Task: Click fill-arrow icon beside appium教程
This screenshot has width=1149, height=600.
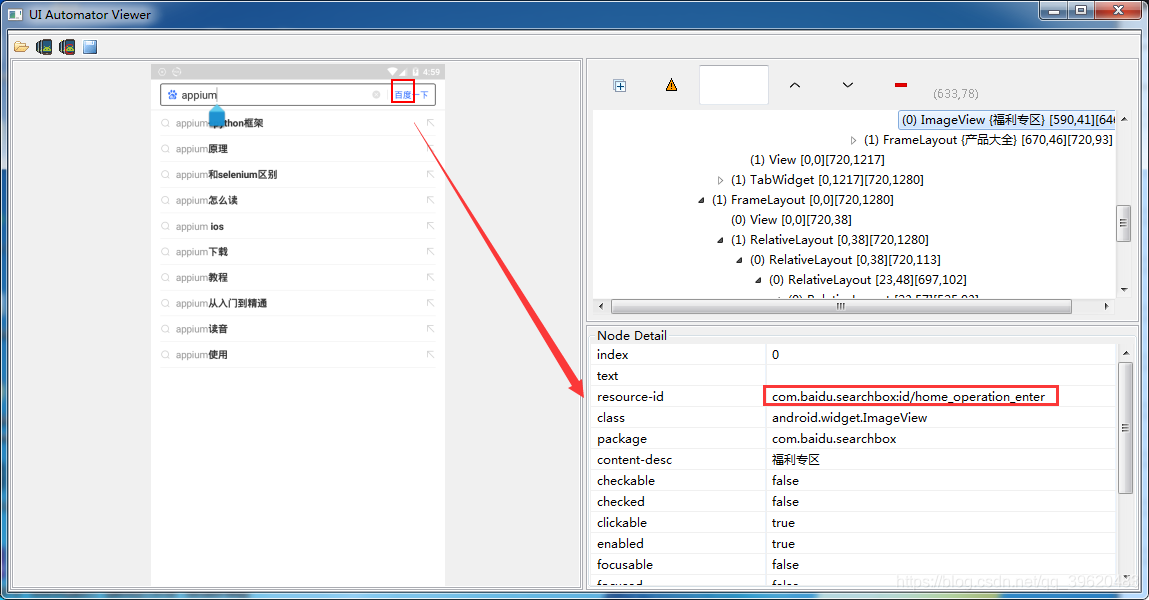Action: click(x=430, y=277)
